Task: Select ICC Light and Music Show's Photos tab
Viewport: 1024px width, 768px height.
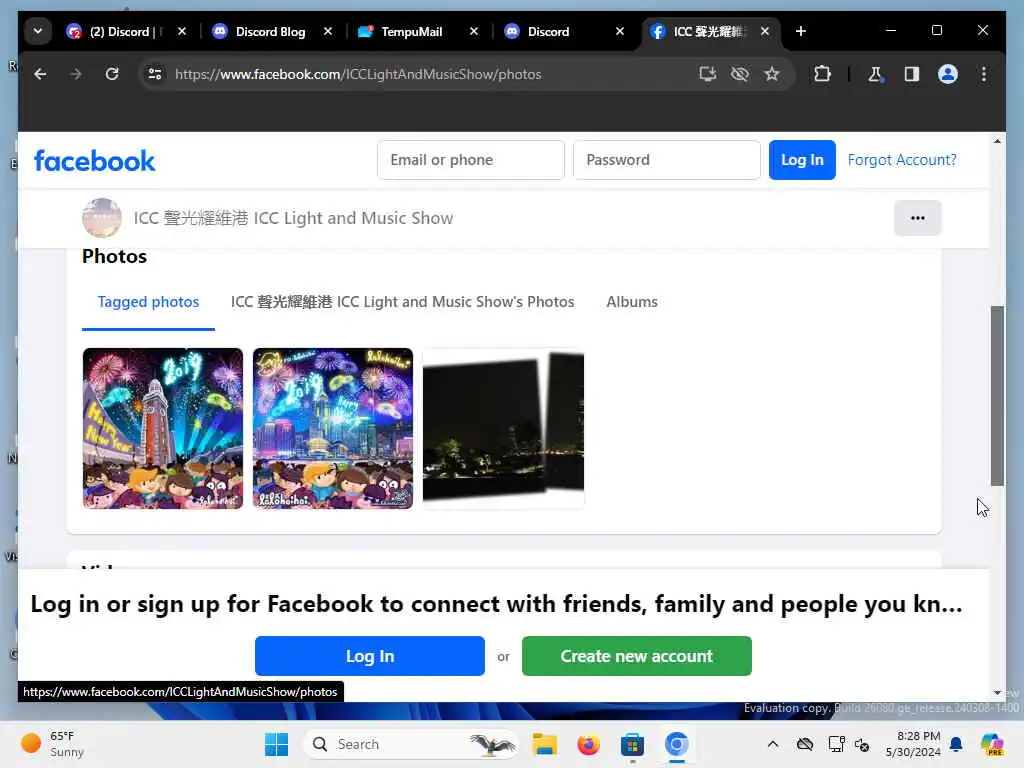Action: (402, 302)
